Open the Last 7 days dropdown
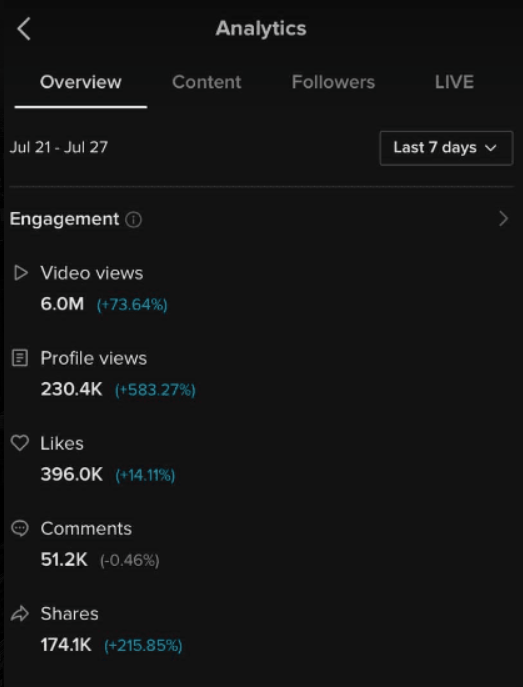This screenshot has width=523, height=687. (446, 148)
